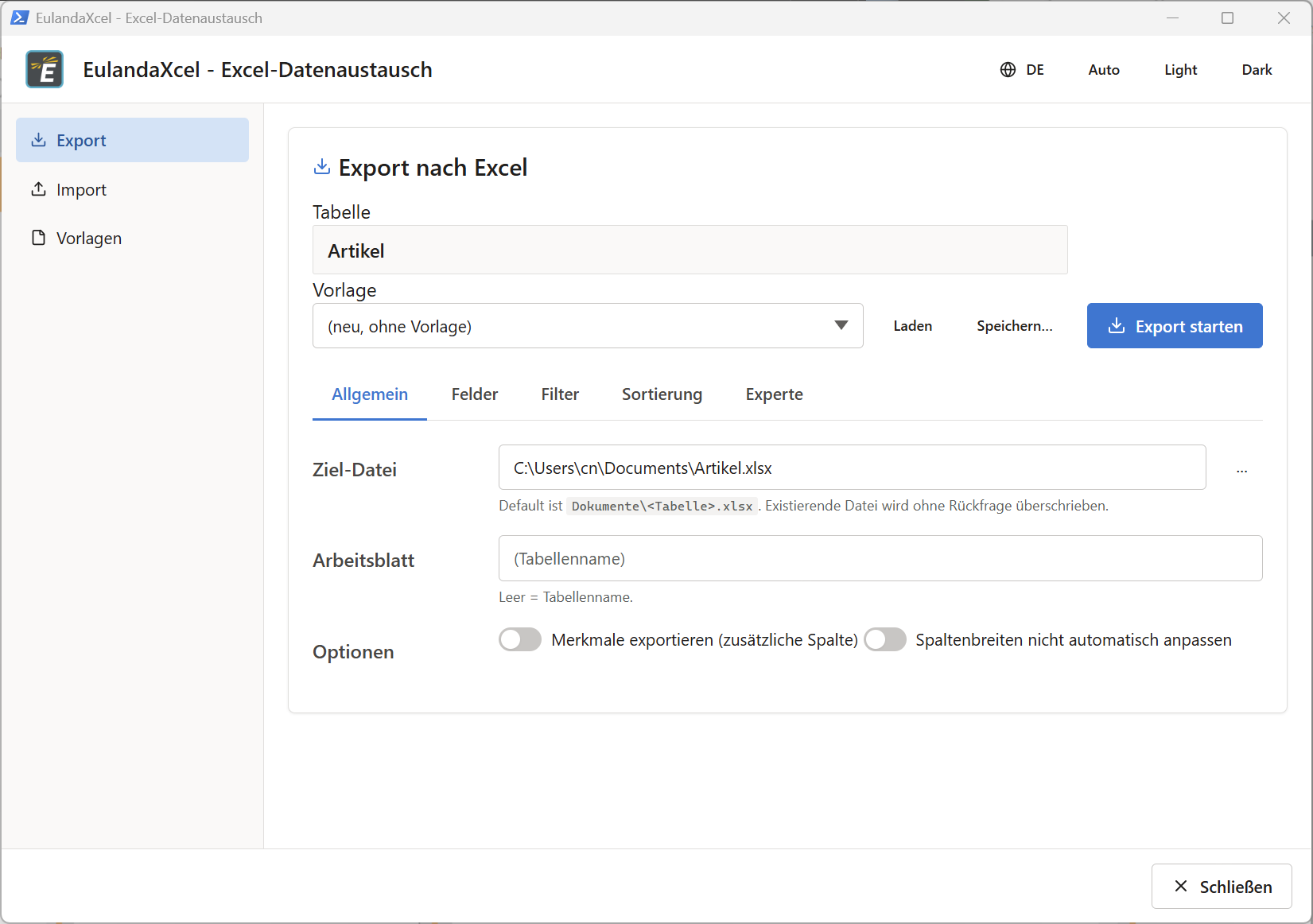Viewport: 1313px width, 924px height.
Task: Switch to the Felder tab
Action: 475,394
